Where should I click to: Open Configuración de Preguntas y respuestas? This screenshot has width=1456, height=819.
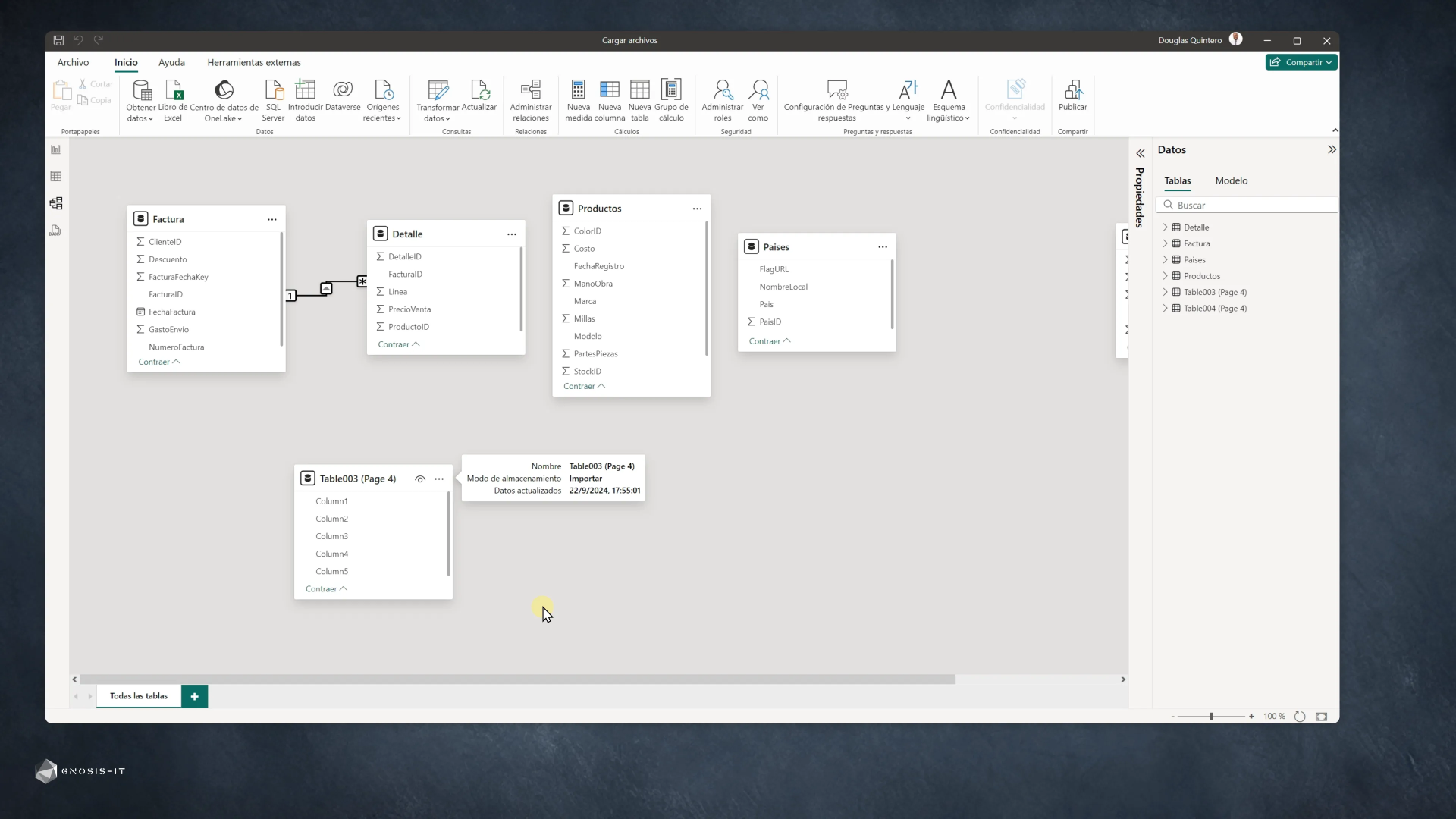click(x=836, y=100)
